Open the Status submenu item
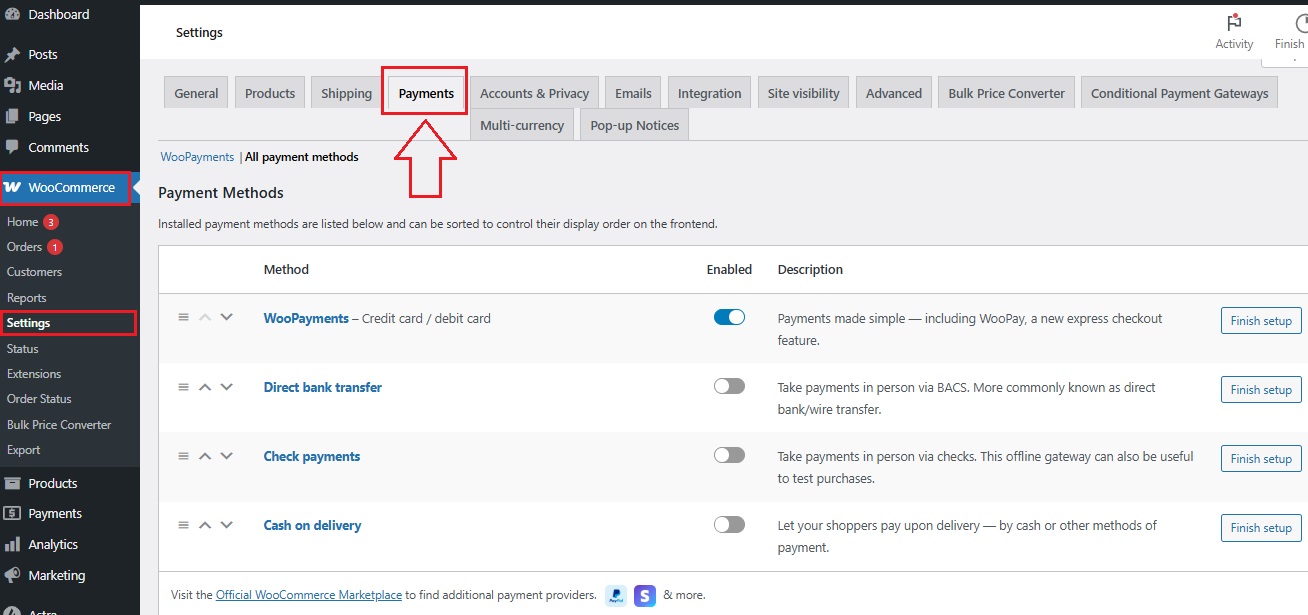The width and height of the screenshot is (1308, 615). point(23,349)
